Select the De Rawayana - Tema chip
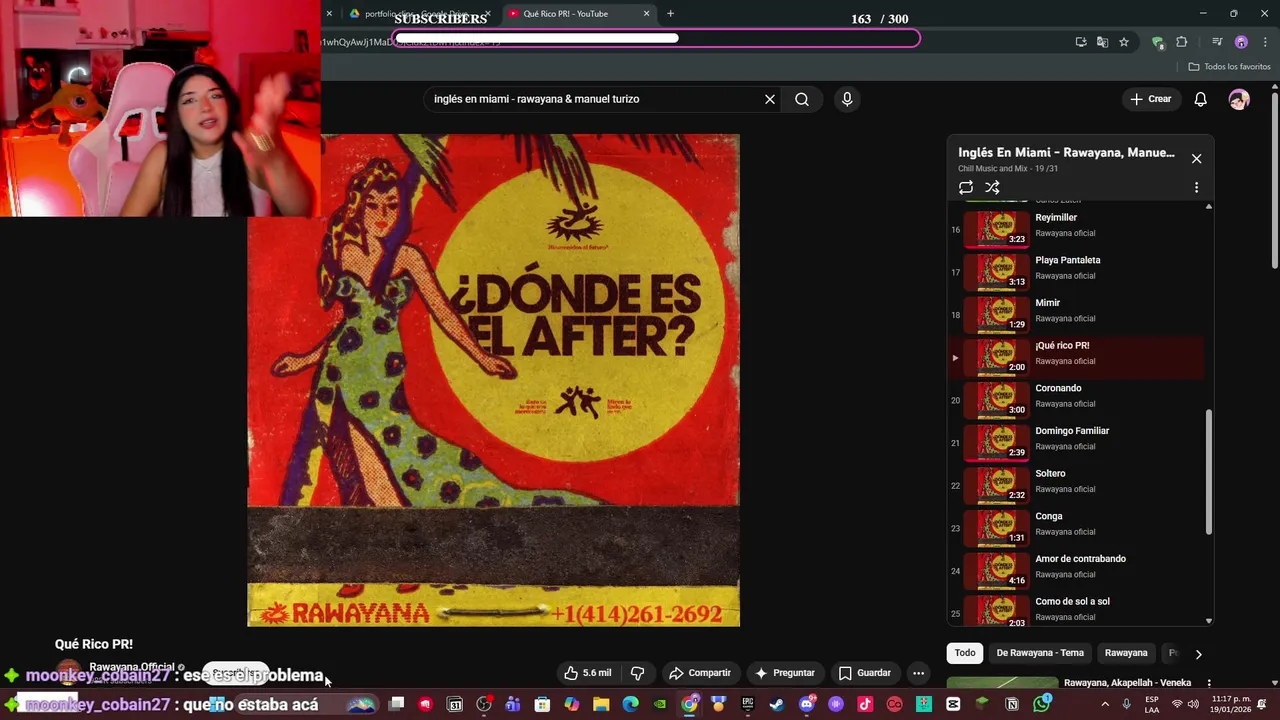The height and width of the screenshot is (720, 1280). click(x=1040, y=653)
